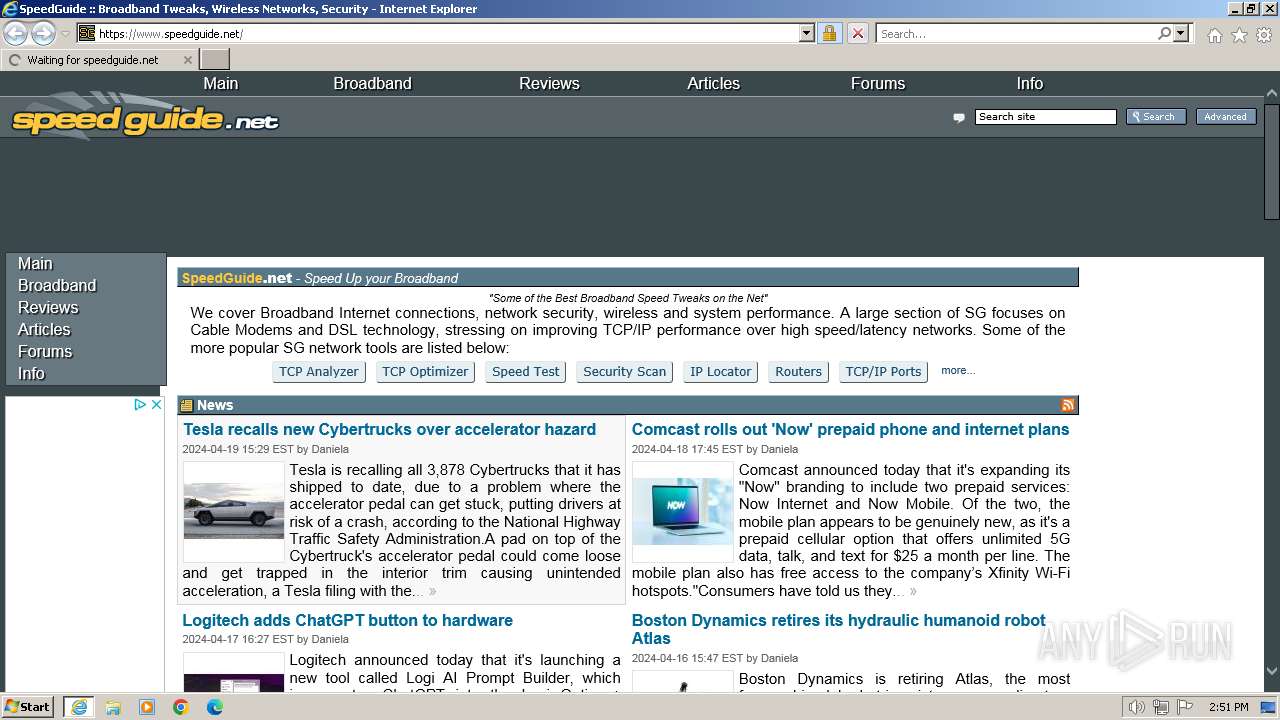This screenshot has height=720, width=1280.
Task: Click the speedguide.net logo
Action: (145, 118)
